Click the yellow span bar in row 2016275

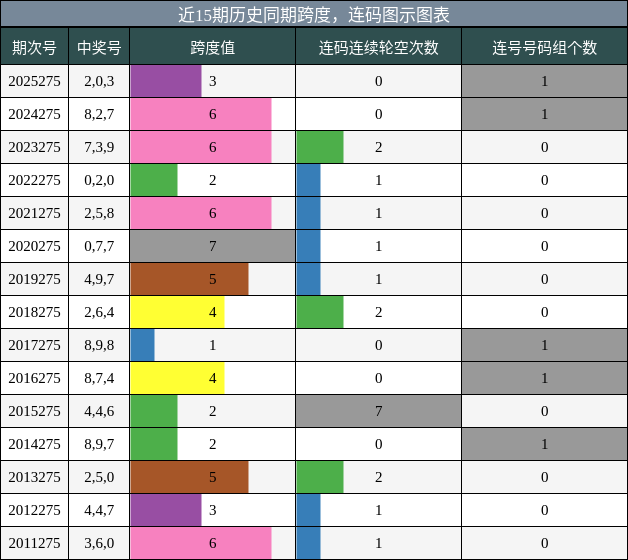pyautogui.click(x=177, y=378)
